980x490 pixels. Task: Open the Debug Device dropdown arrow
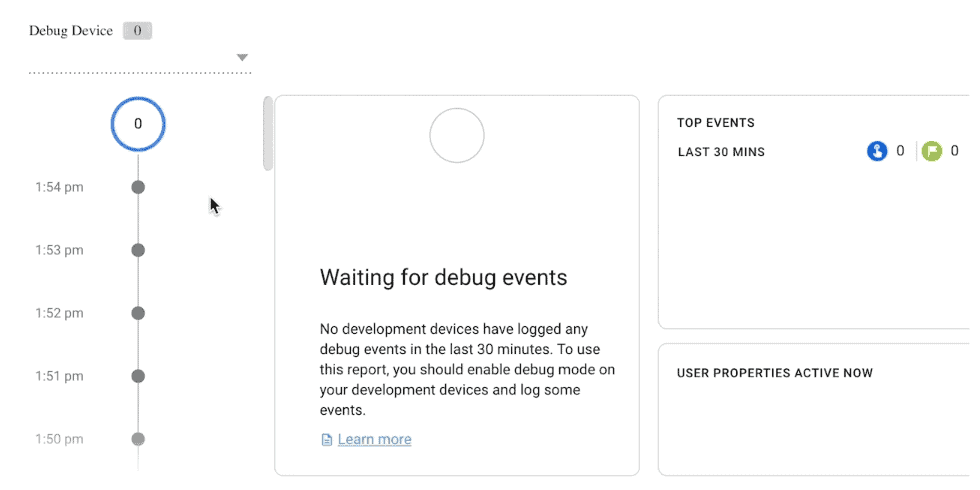[242, 58]
